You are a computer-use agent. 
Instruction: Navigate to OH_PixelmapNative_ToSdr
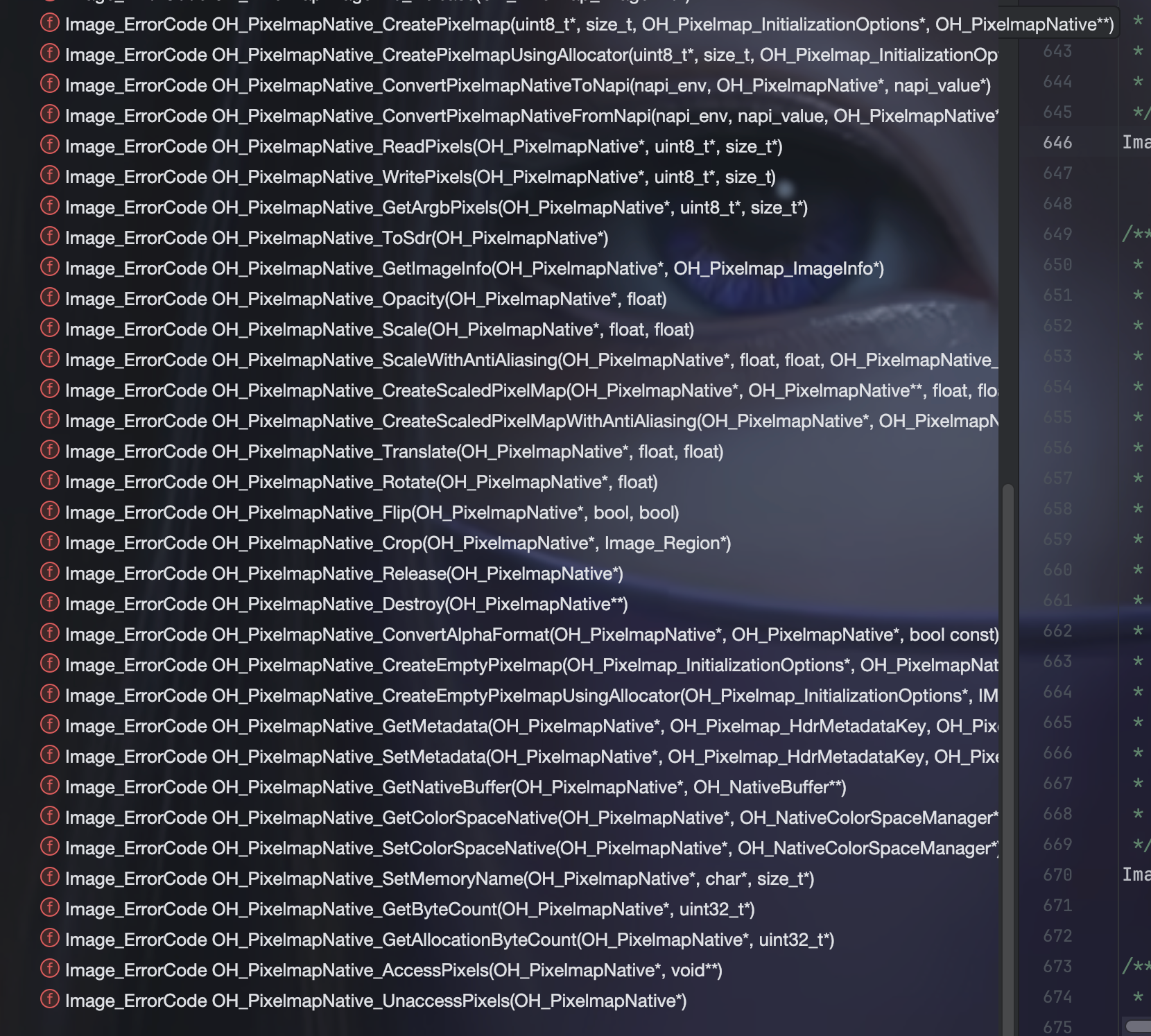click(x=337, y=238)
